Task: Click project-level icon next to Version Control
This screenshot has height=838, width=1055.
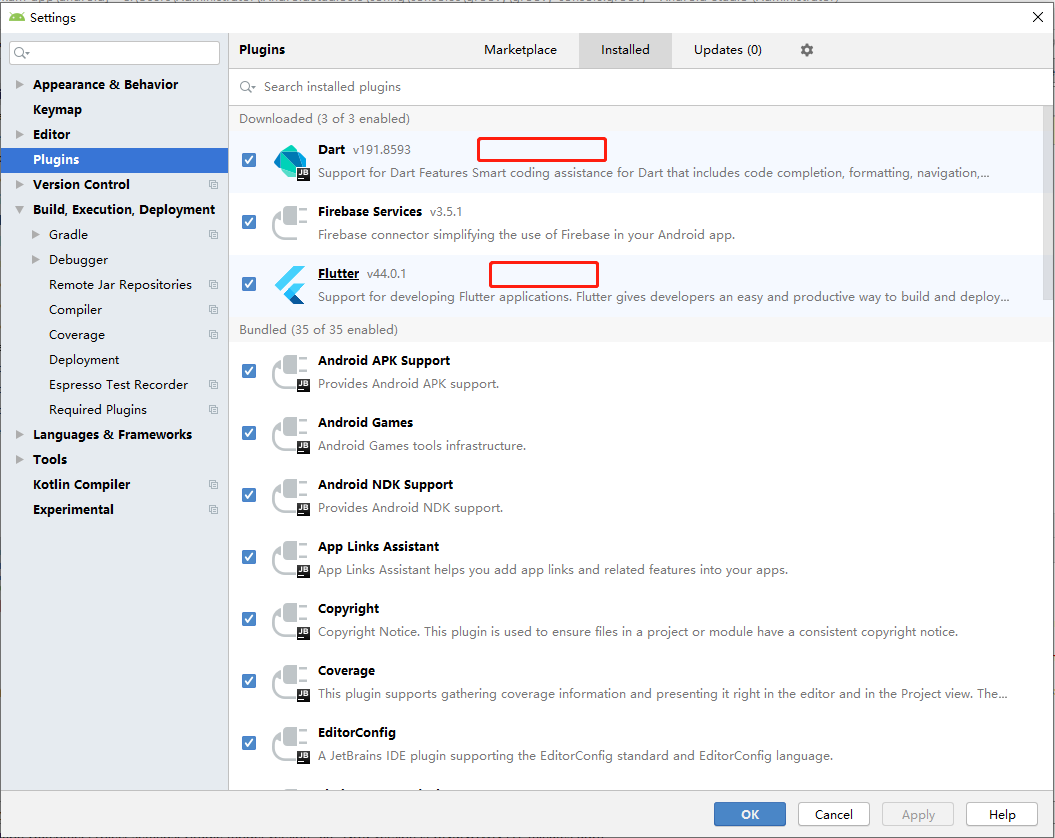Action: click(213, 184)
